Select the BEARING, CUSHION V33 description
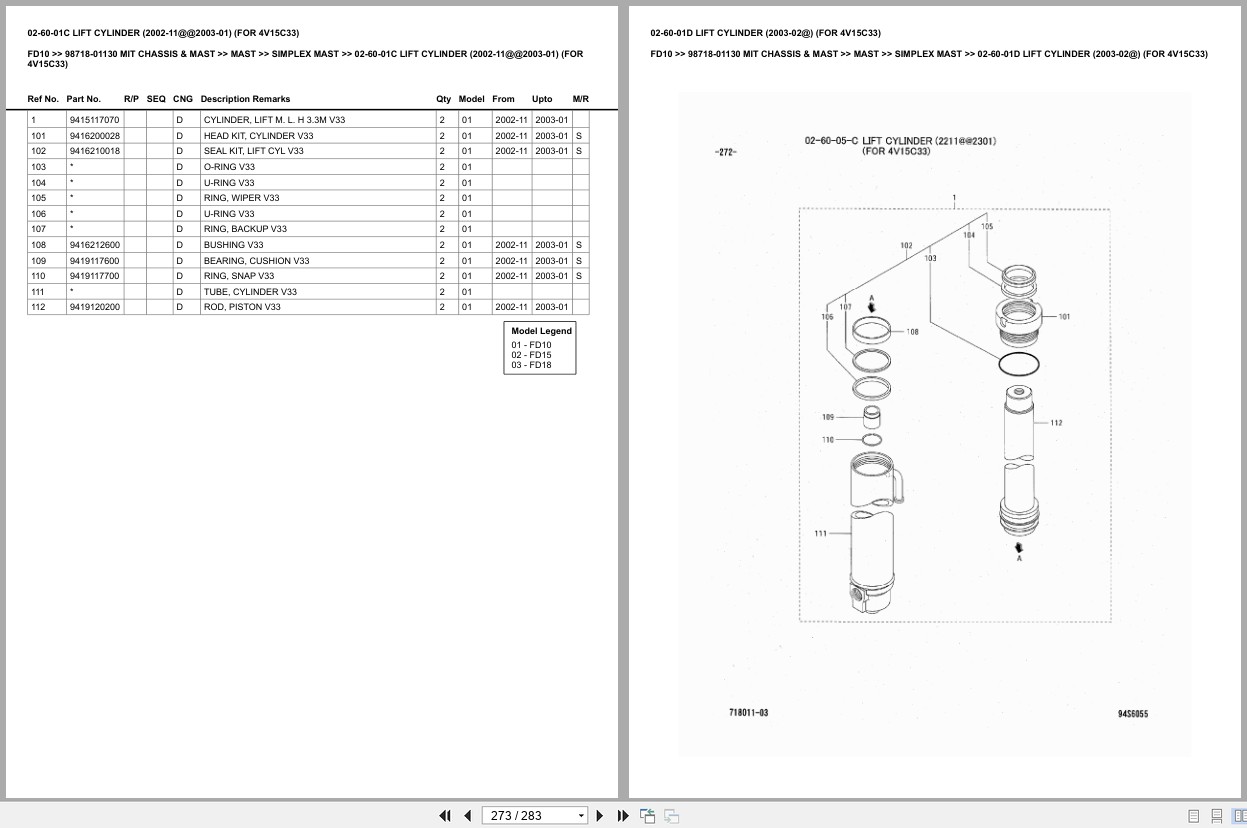The image size is (1247, 828). click(256, 261)
